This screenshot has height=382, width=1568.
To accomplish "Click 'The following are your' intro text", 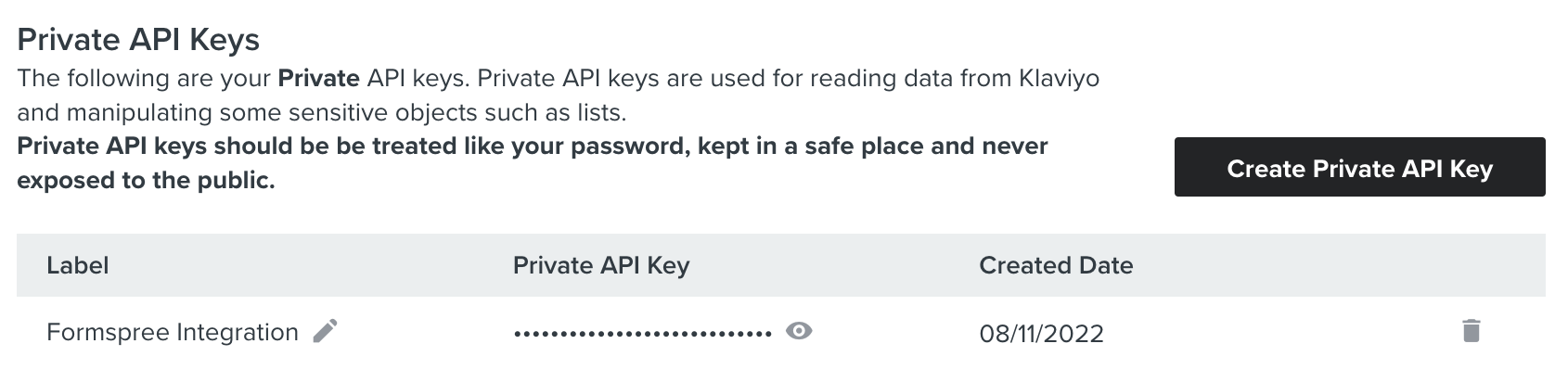I will (x=144, y=78).
